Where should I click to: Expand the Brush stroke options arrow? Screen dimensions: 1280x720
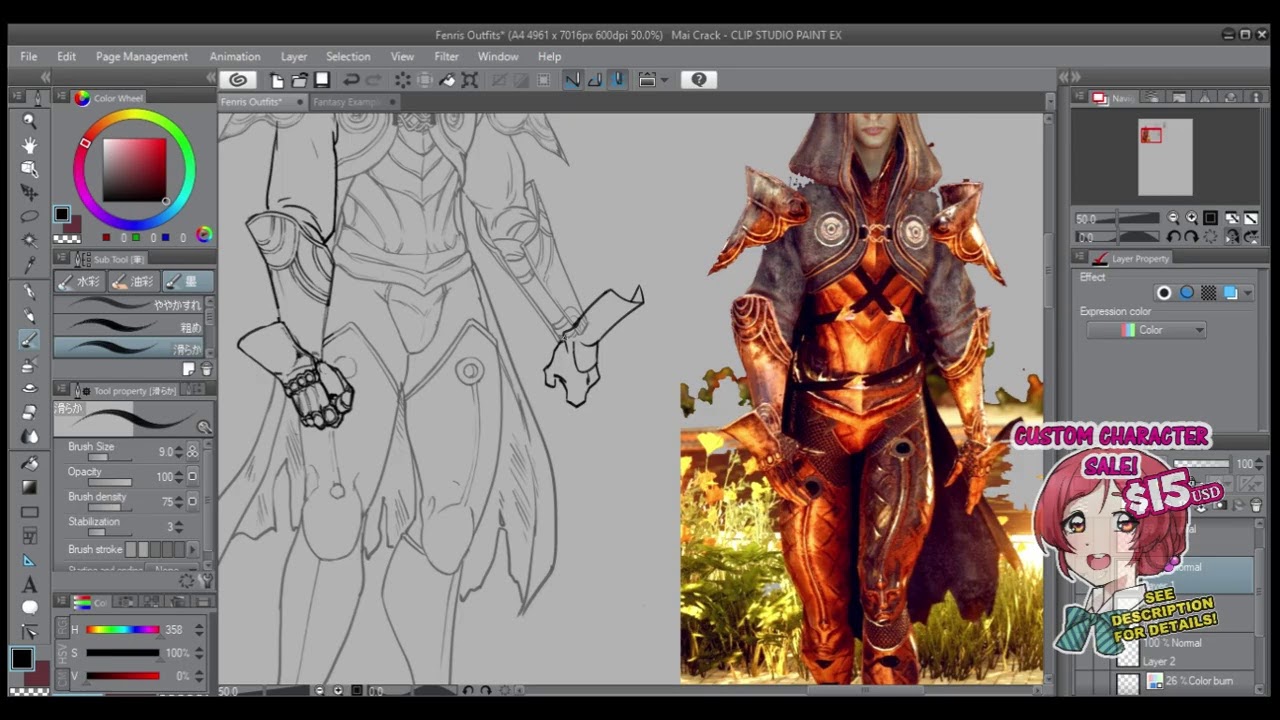click(x=193, y=550)
